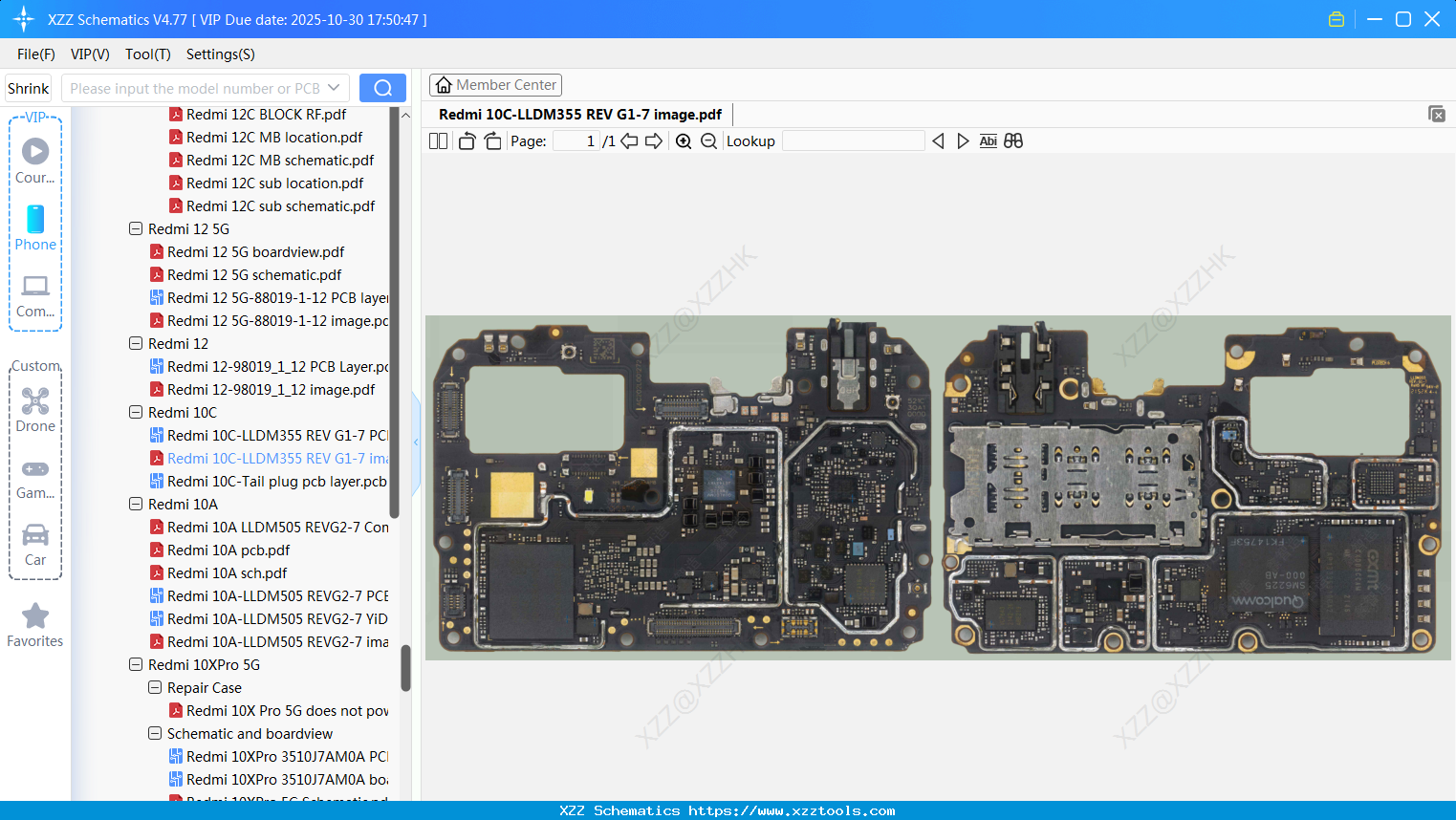The image size is (1456, 820).
Task: Open the Car category
Action: point(35,544)
